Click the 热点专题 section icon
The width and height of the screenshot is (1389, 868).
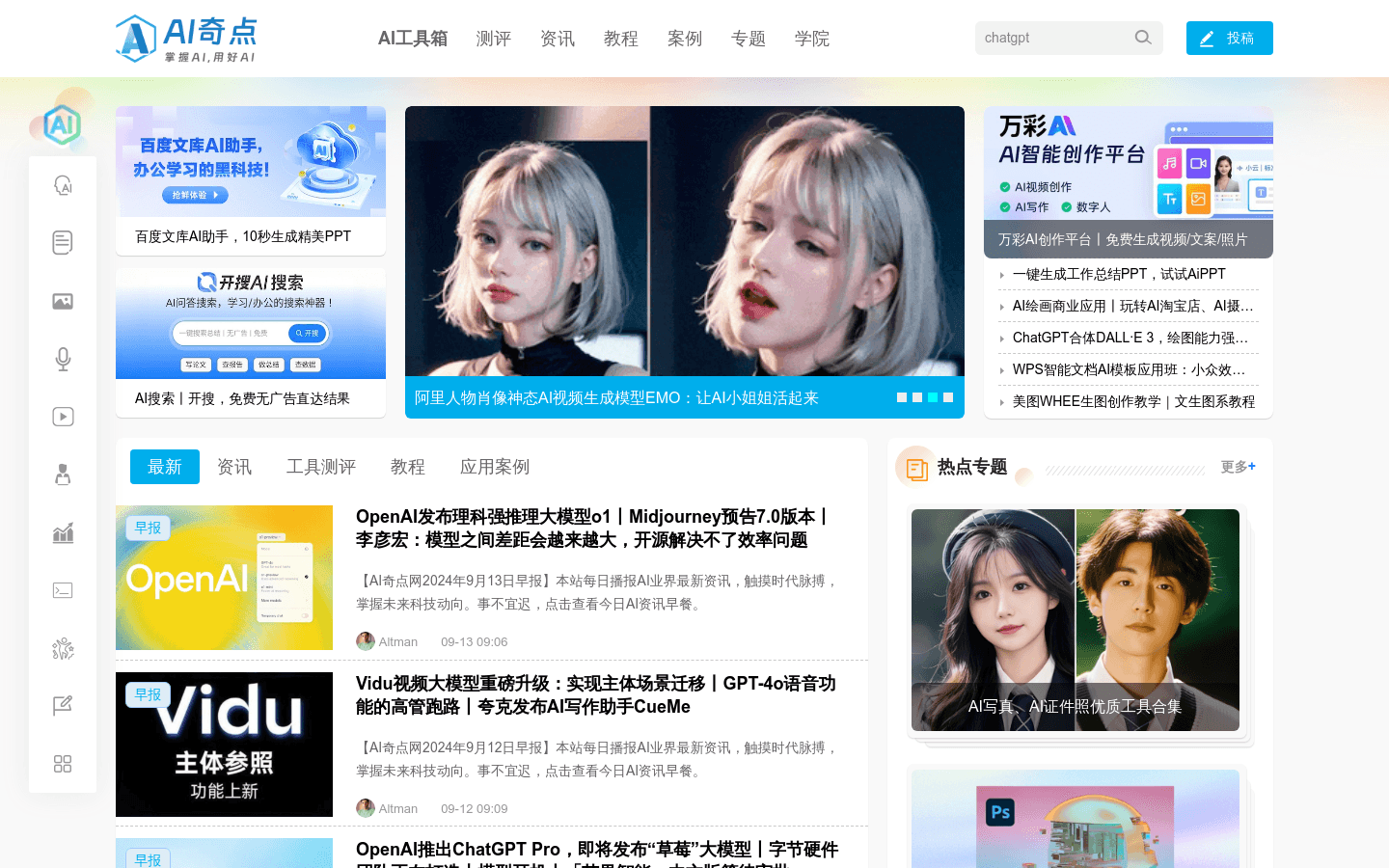pyautogui.click(x=916, y=468)
